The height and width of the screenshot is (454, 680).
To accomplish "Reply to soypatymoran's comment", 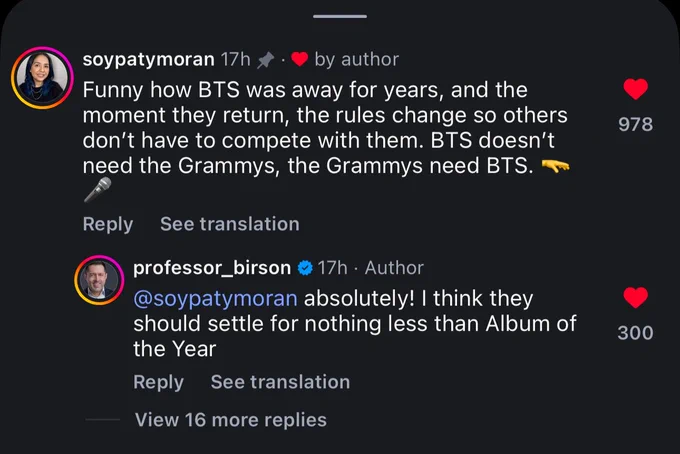I will point(108,224).
